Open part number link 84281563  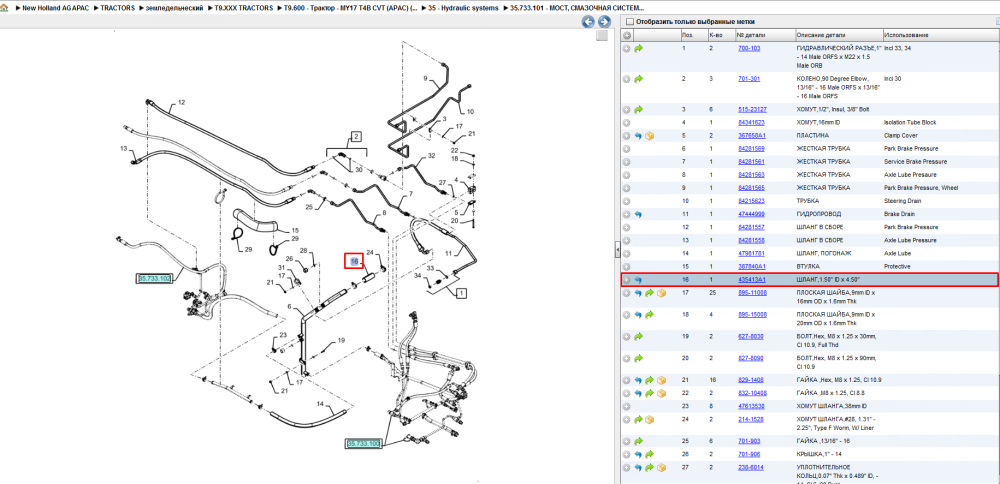click(x=751, y=175)
